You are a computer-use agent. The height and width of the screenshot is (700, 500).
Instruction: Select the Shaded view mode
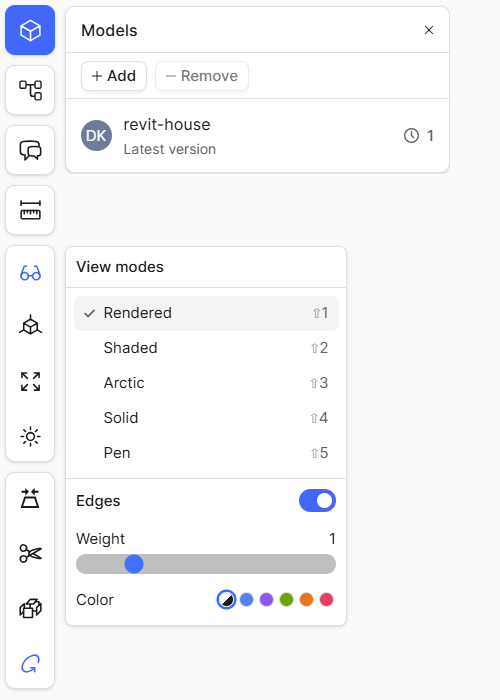[206, 348]
